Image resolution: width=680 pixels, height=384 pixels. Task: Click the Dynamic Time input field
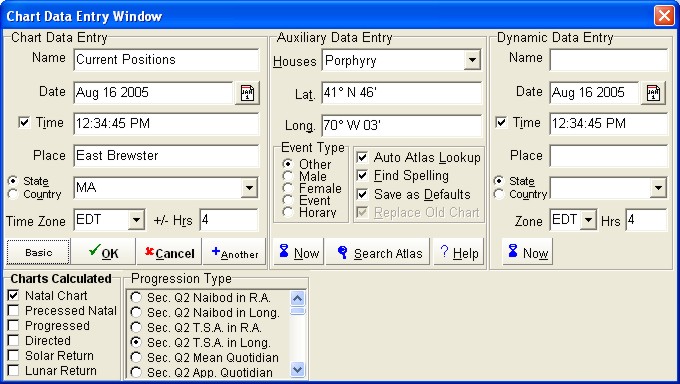pos(608,123)
